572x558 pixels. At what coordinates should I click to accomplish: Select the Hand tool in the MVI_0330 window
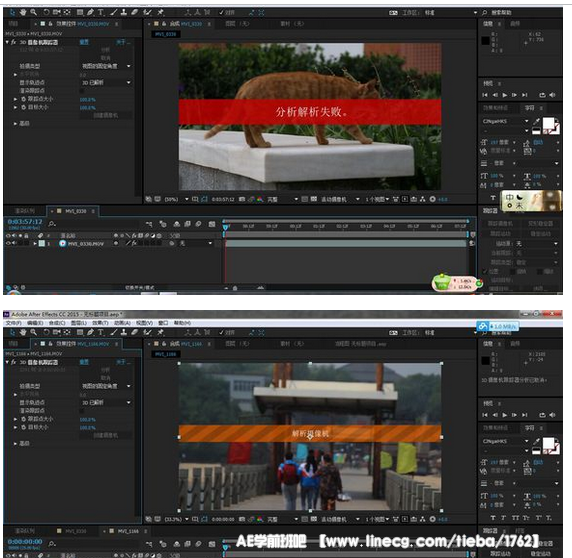point(23,12)
